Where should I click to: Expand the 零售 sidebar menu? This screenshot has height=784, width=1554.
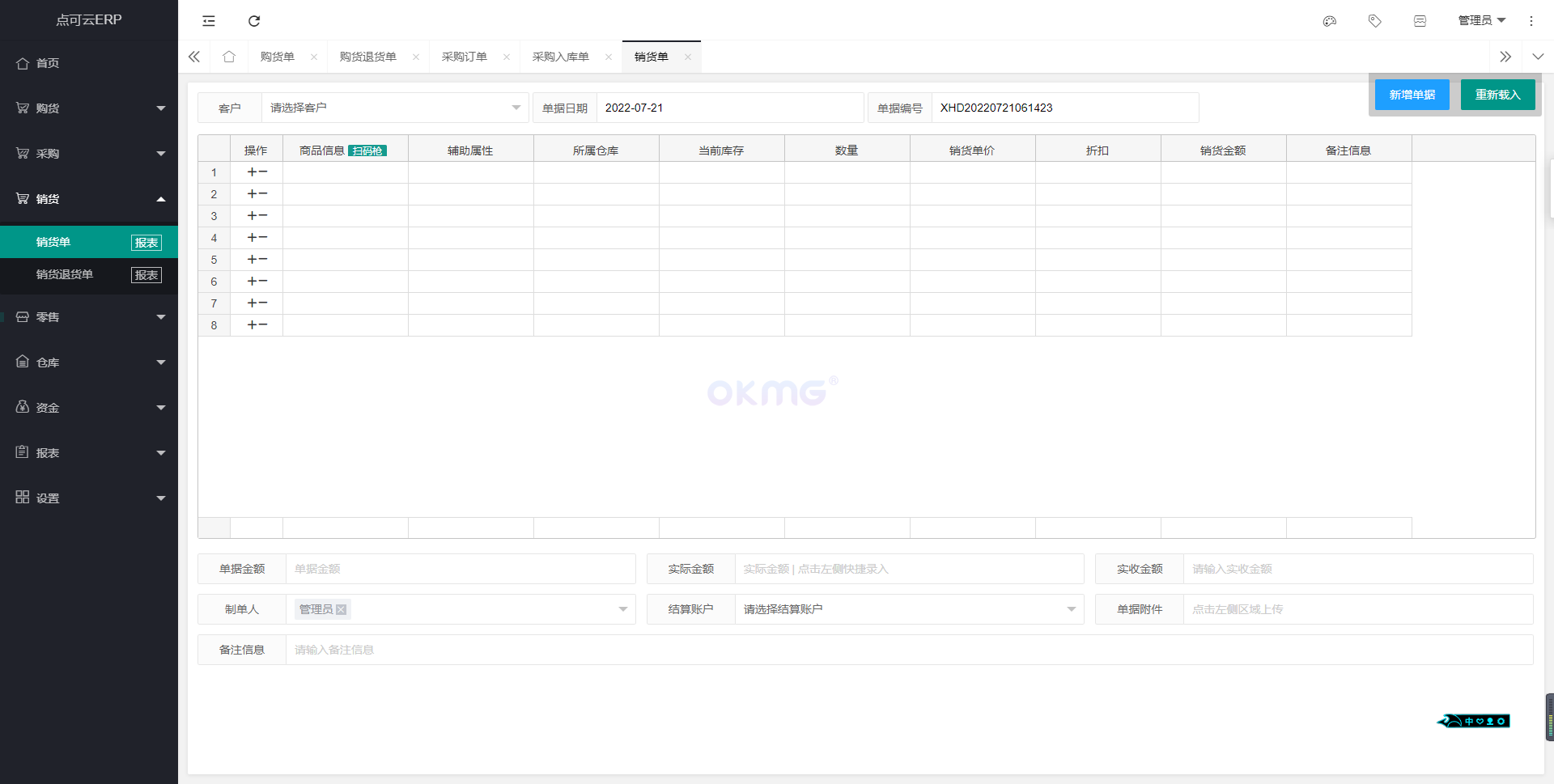tap(89, 317)
